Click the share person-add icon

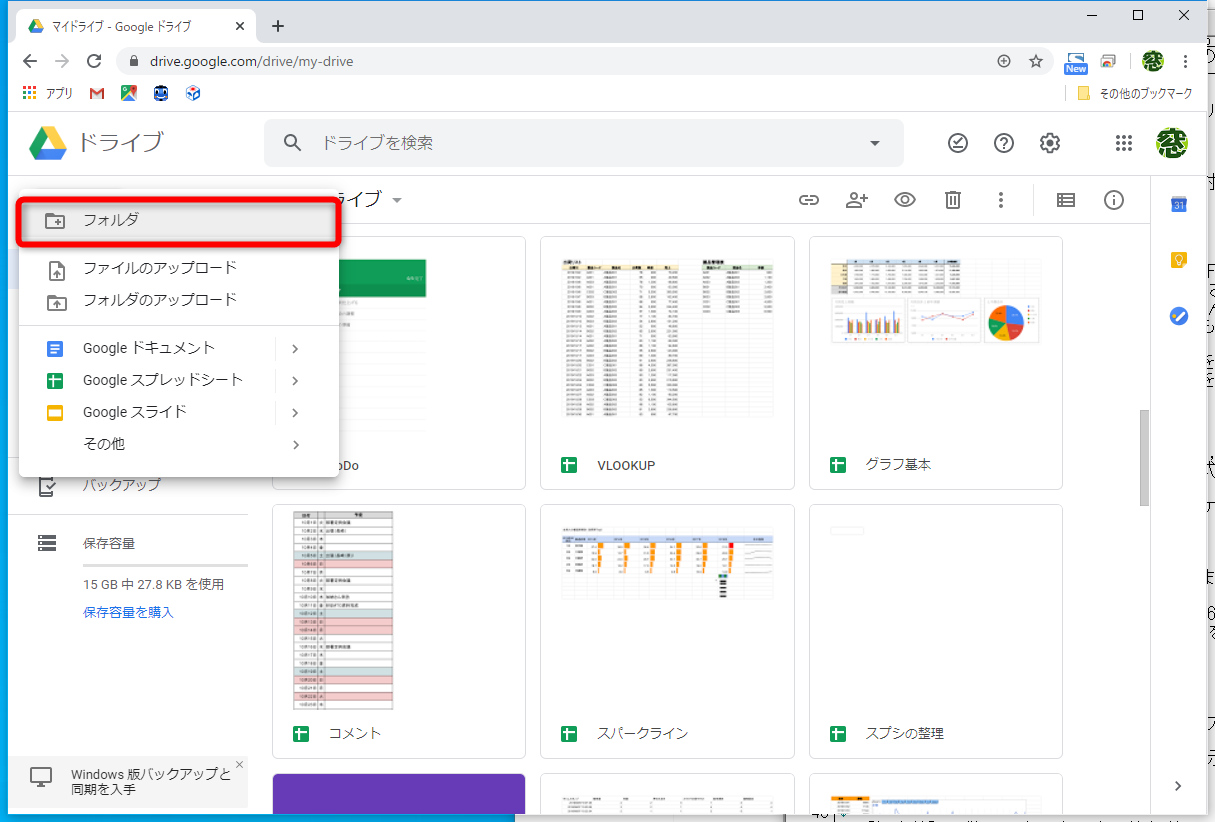[x=857, y=200]
